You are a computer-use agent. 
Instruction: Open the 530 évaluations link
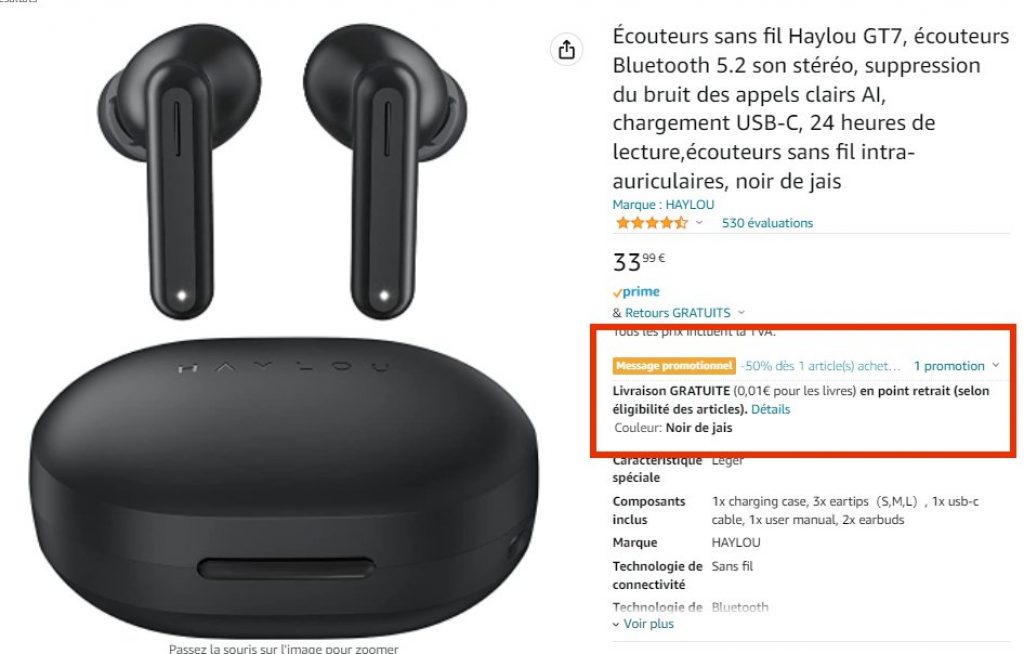(x=767, y=223)
